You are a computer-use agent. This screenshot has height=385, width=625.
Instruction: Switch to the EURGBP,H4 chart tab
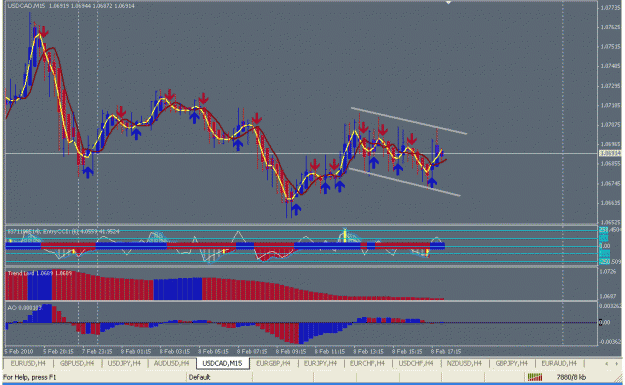[x=273, y=363]
